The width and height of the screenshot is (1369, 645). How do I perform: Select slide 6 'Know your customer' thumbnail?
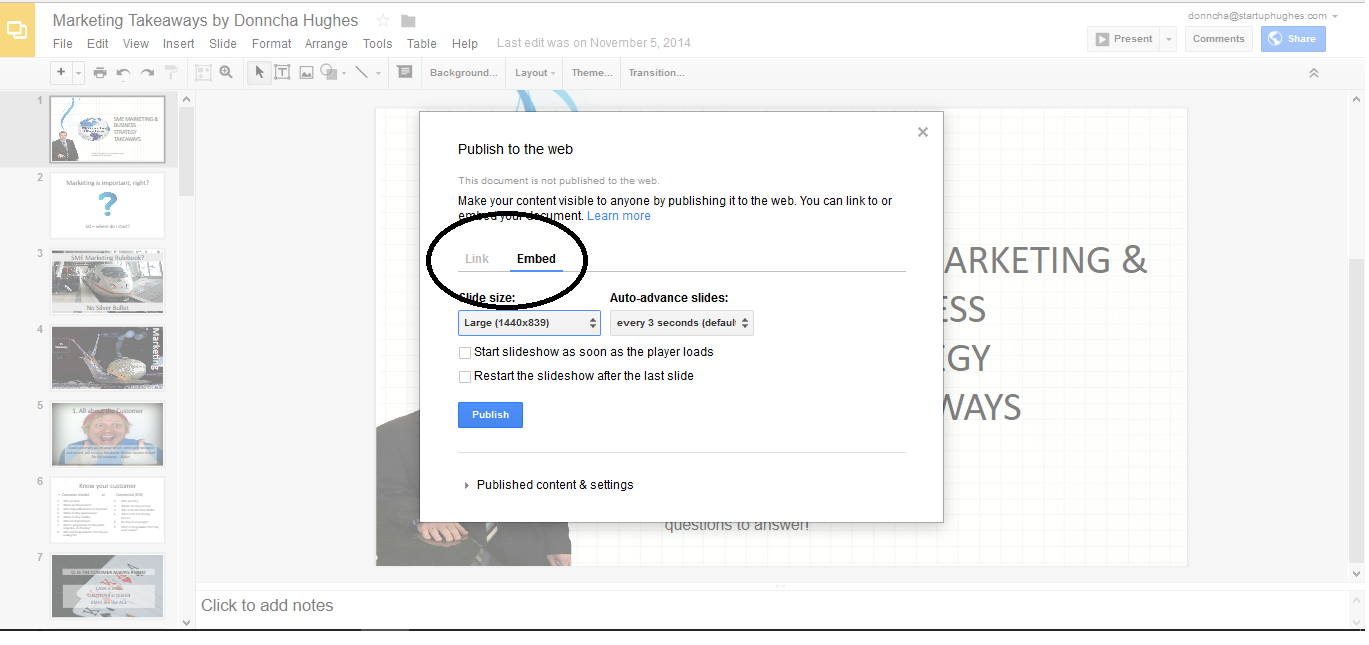107,510
